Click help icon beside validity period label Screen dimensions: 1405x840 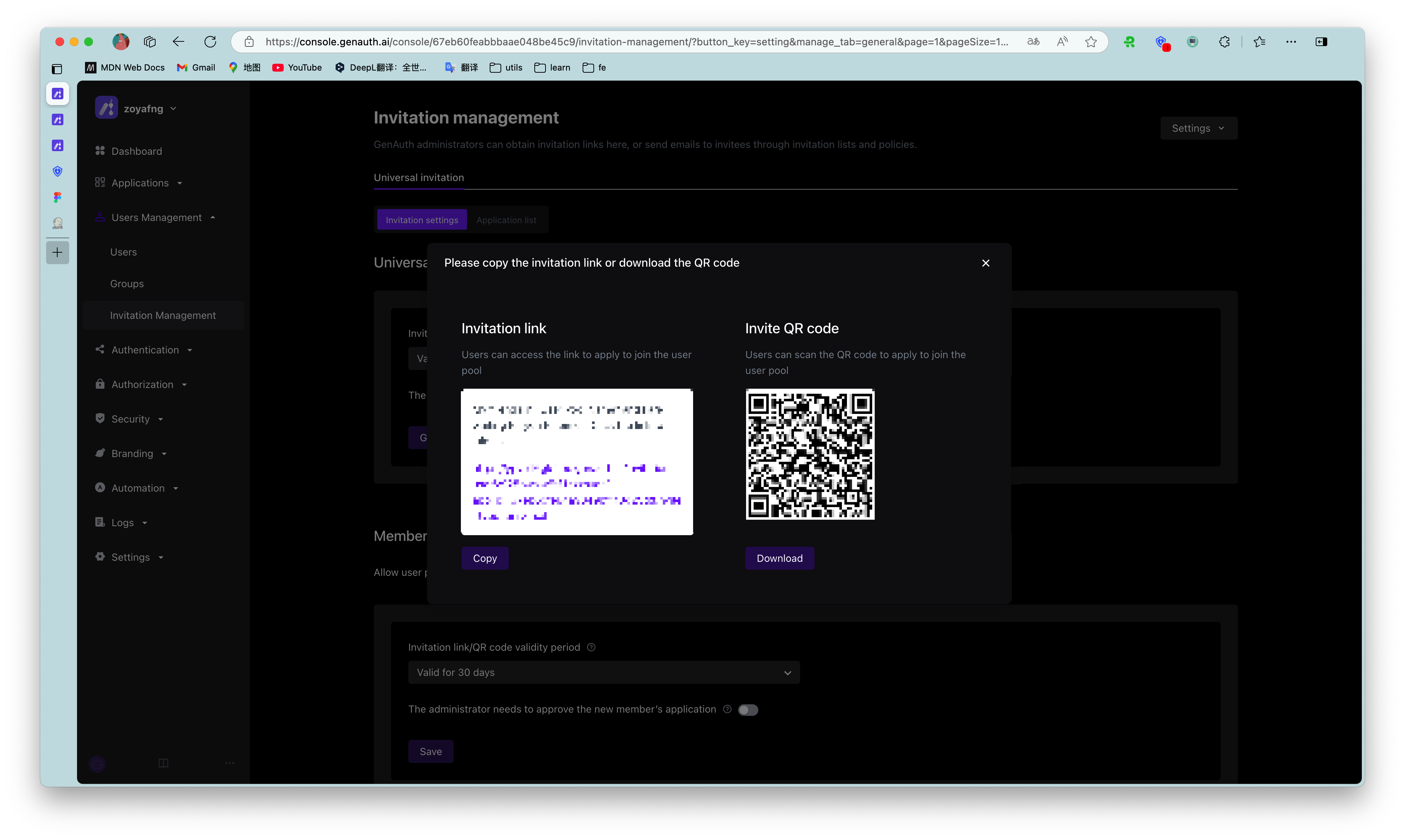[x=591, y=647]
